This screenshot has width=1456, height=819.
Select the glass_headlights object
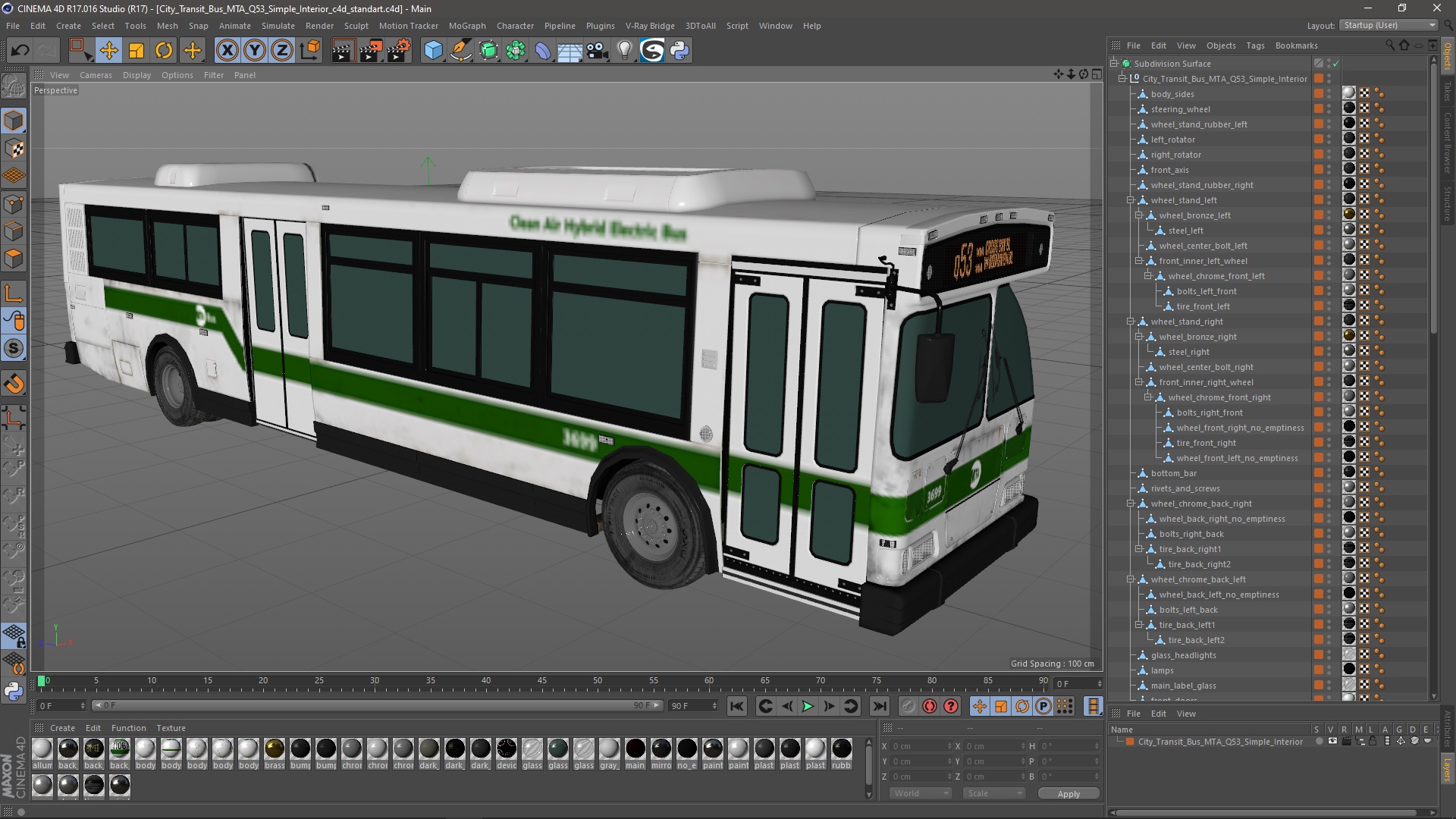[x=1183, y=655]
